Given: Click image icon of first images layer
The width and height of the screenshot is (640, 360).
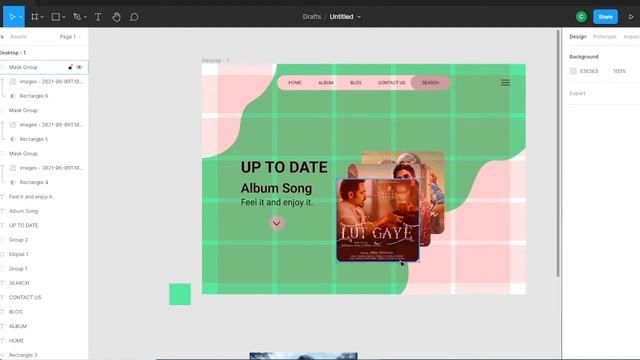Looking at the screenshot, I should tap(13, 82).
